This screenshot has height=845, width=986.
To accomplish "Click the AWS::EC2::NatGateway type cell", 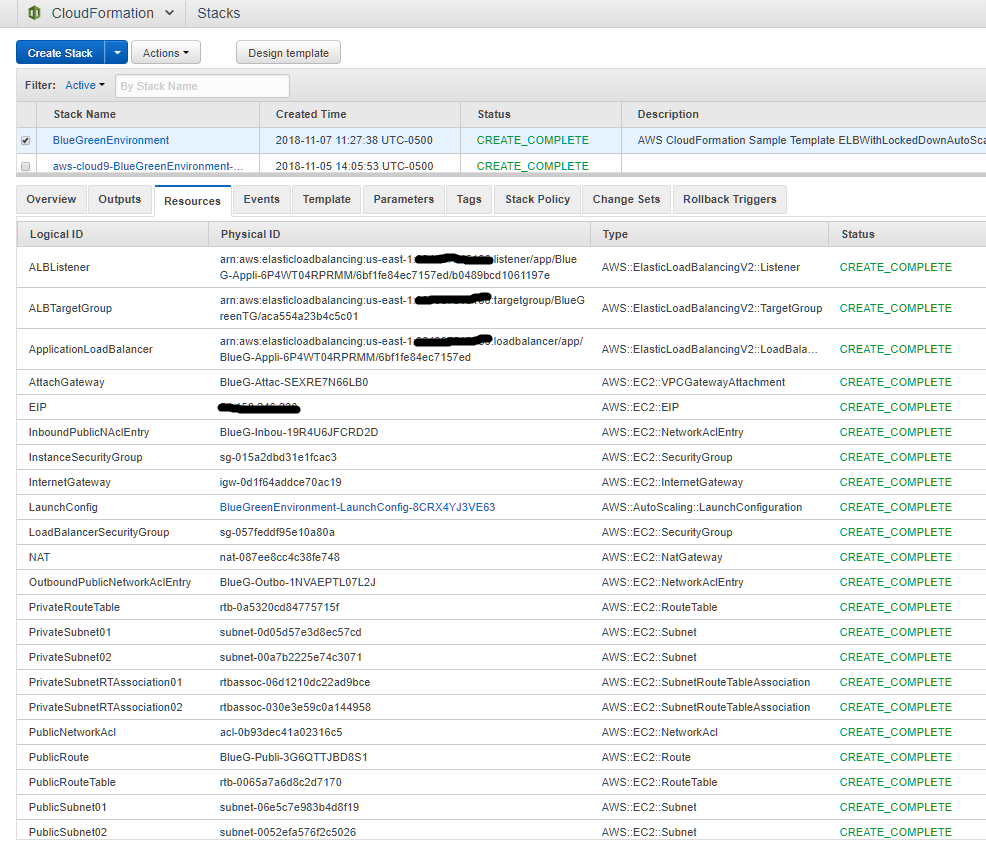I will (x=662, y=557).
